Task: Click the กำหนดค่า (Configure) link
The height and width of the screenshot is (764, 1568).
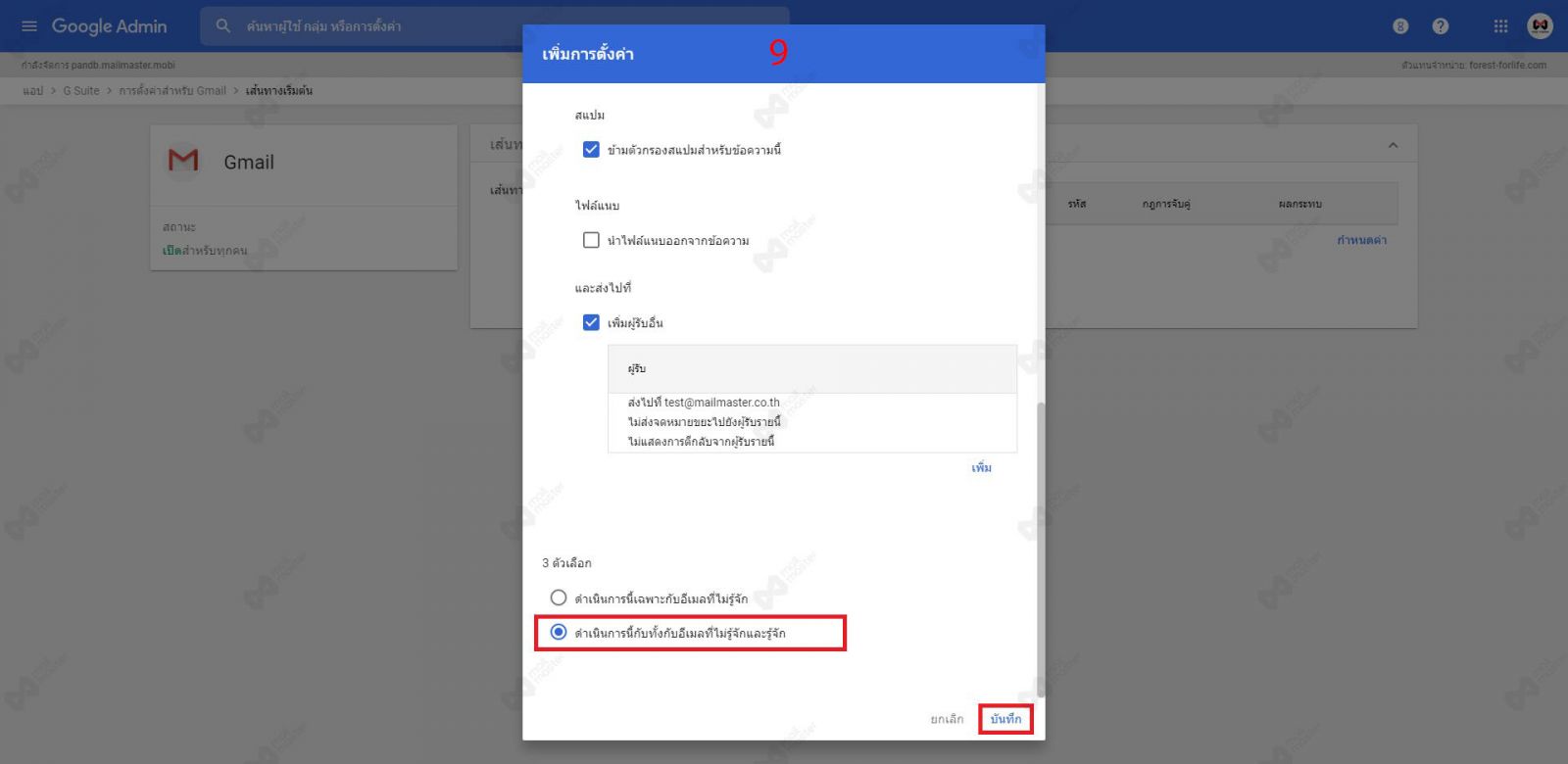Action: pos(1361,240)
